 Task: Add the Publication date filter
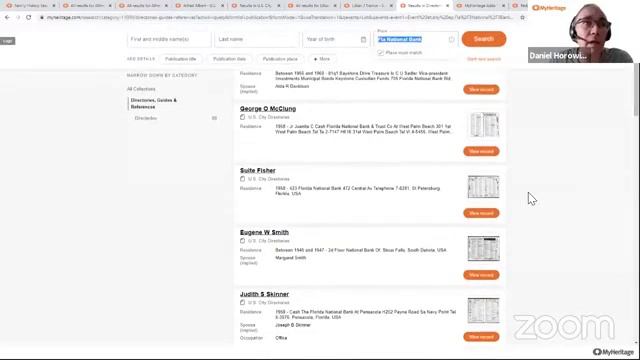pos(229,59)
